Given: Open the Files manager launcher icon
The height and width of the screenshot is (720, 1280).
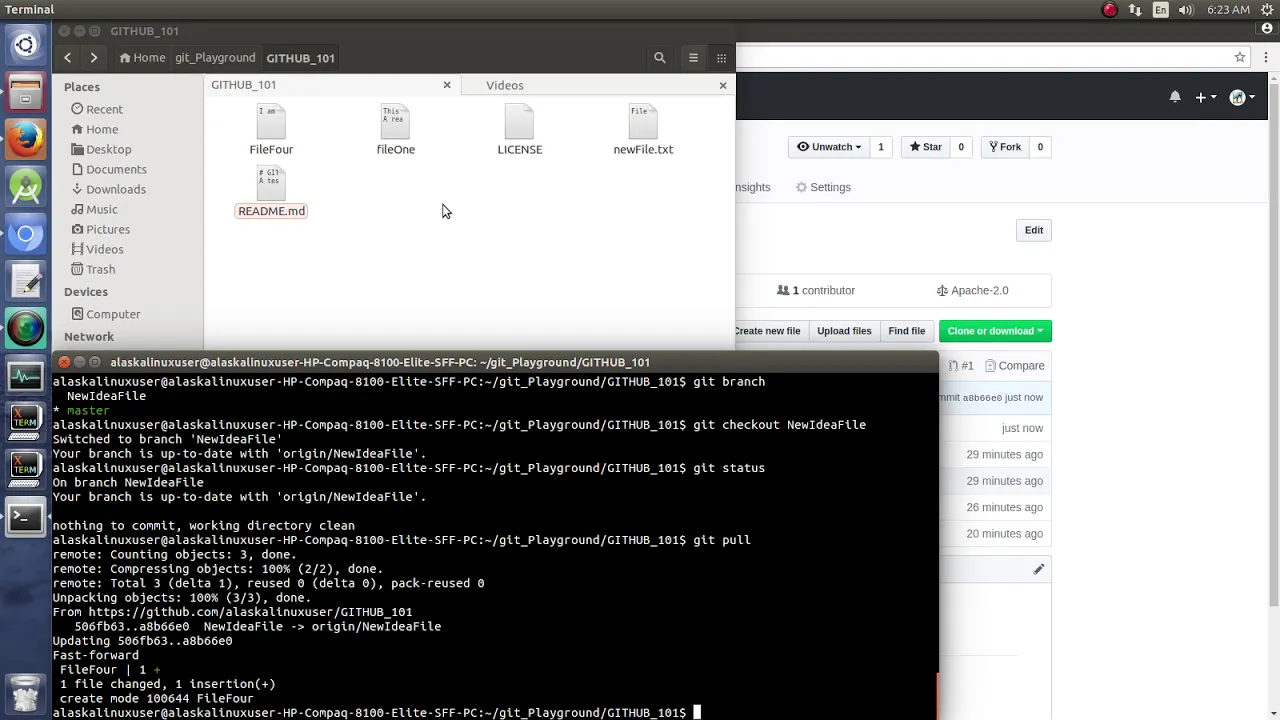Looking at the screenshot, I should pyautogui.click(x=26, y=92).
